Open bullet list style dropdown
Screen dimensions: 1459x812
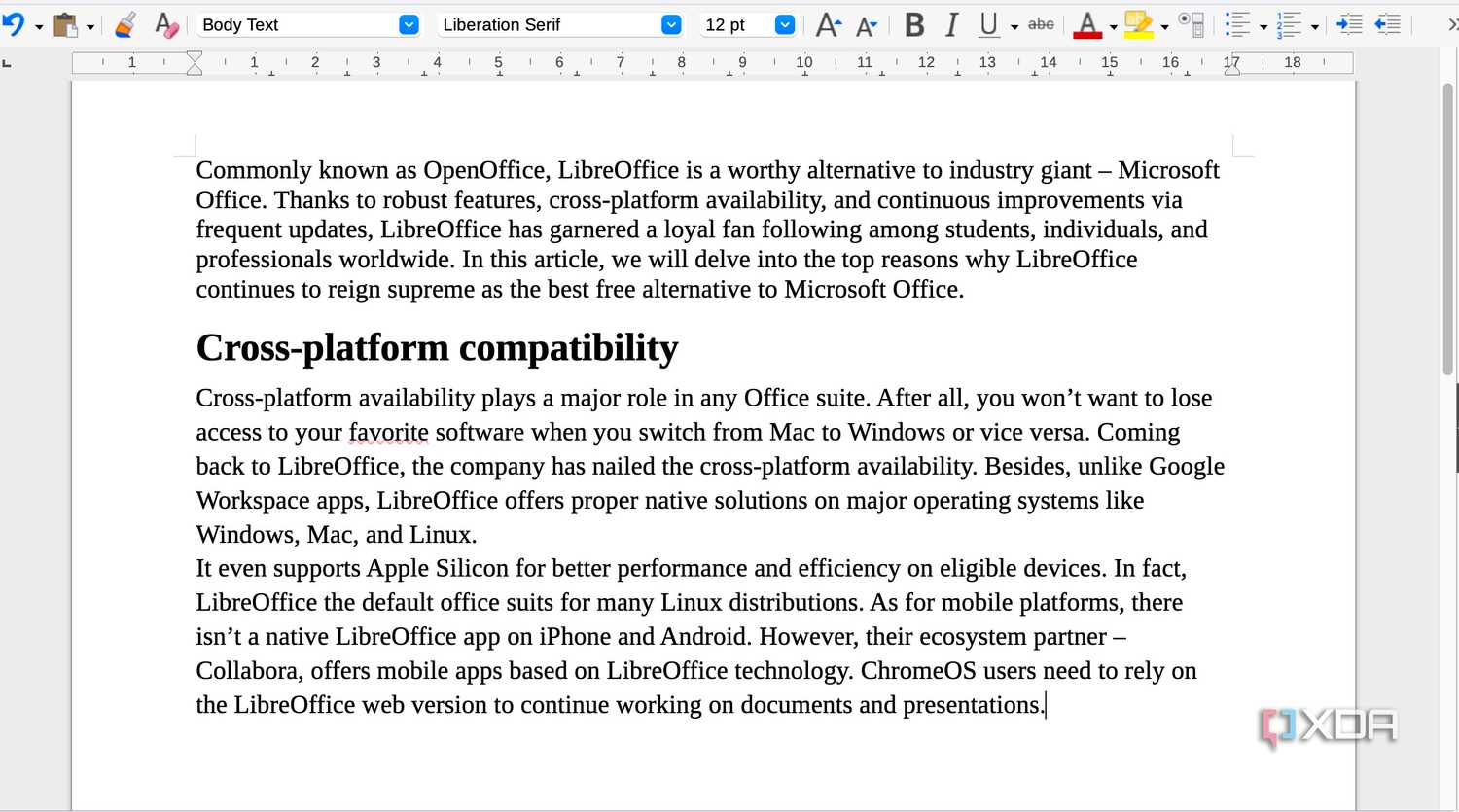click(x=1263, y=26)
